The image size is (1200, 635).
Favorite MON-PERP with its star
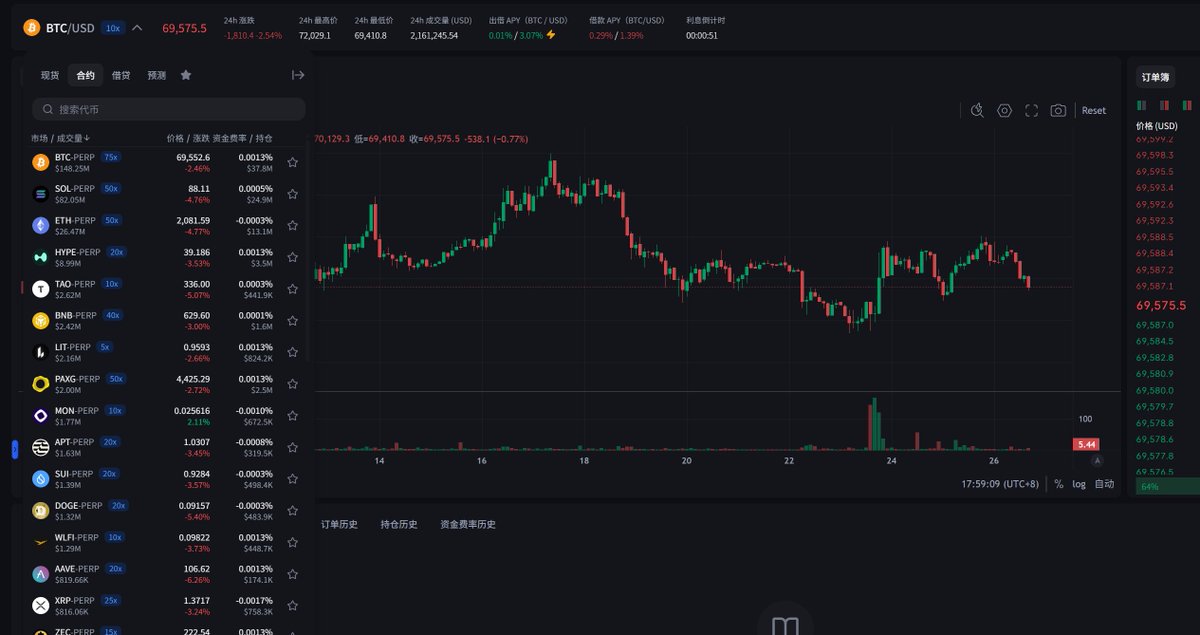tap(292, 416)
